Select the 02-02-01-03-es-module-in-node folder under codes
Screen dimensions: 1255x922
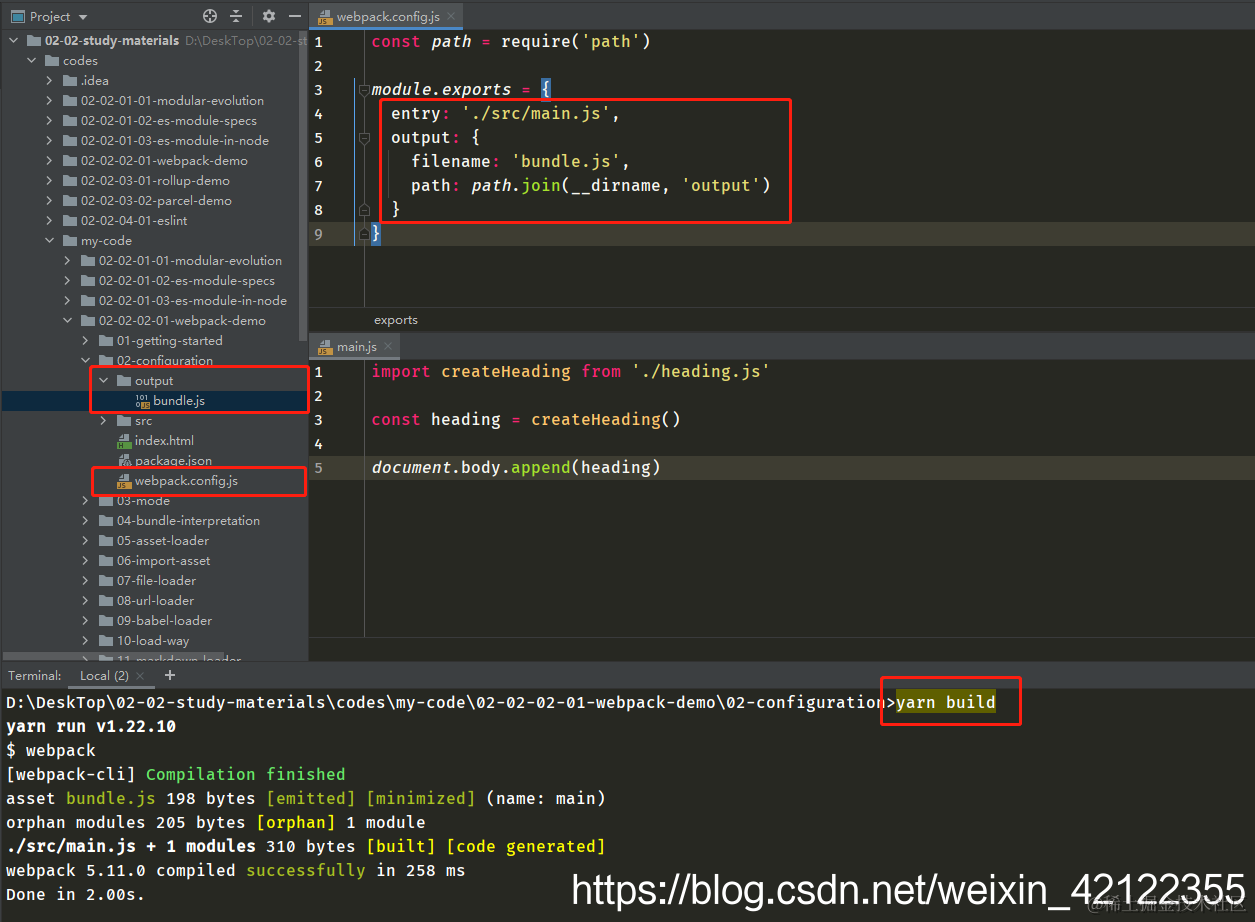coord(175,141)
